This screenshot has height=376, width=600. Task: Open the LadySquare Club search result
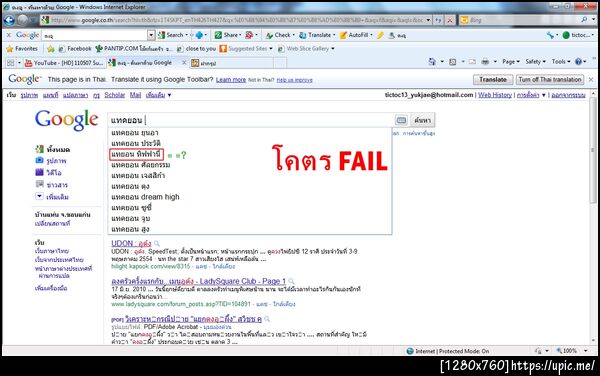199,282
